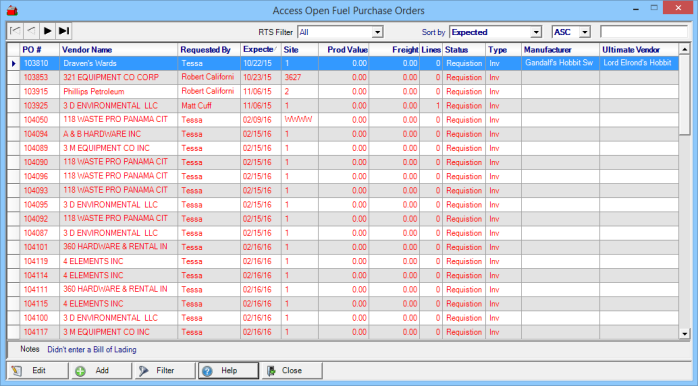Click site 3627 cell
The height and width of the screenshot is (386, 698).
300,77
